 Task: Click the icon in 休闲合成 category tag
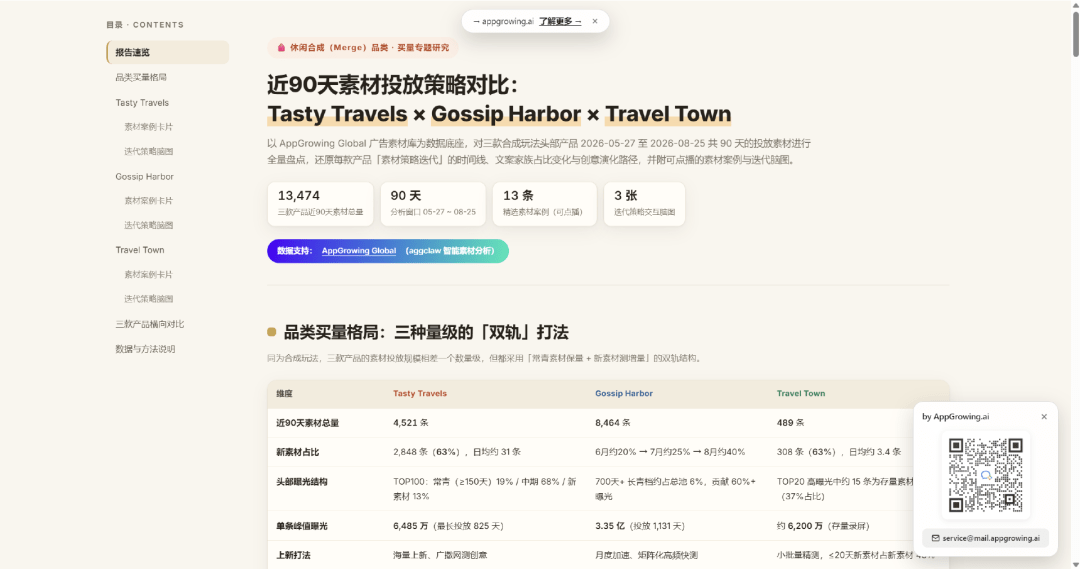pyautogui.click(x=281, y=48)
